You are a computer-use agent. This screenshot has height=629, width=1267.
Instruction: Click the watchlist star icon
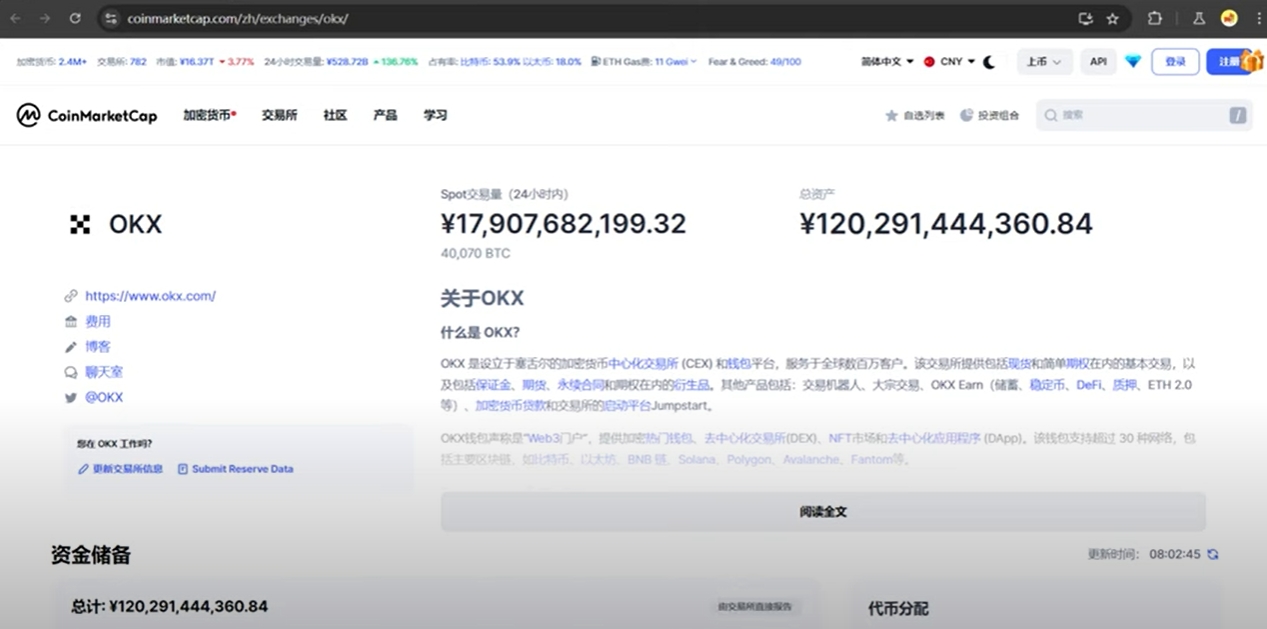click(891, 116)
